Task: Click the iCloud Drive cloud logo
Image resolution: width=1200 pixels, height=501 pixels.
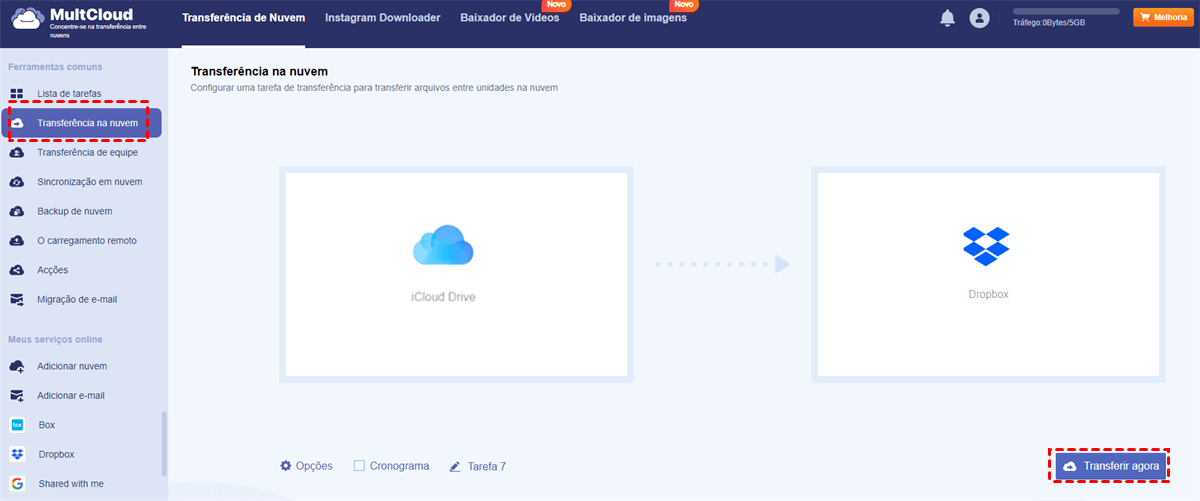Action: coord(443,246)
